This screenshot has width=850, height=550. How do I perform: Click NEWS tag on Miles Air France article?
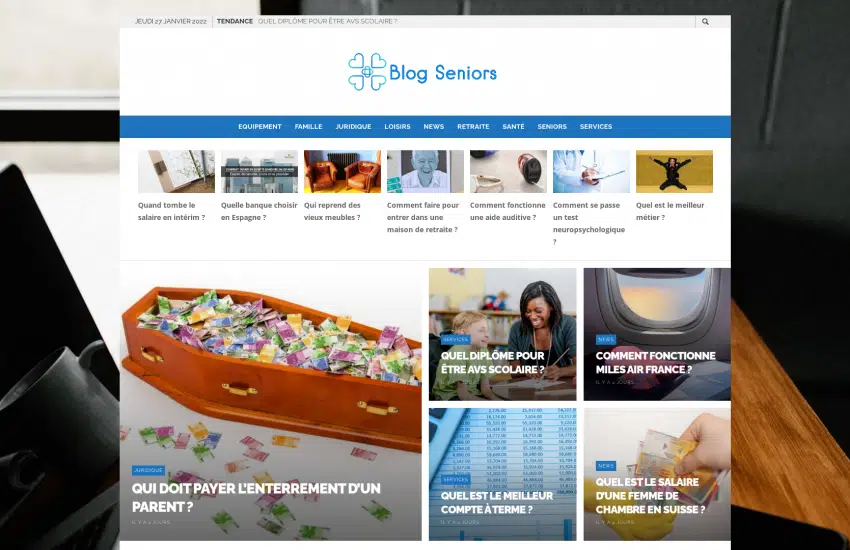[606, 340]
